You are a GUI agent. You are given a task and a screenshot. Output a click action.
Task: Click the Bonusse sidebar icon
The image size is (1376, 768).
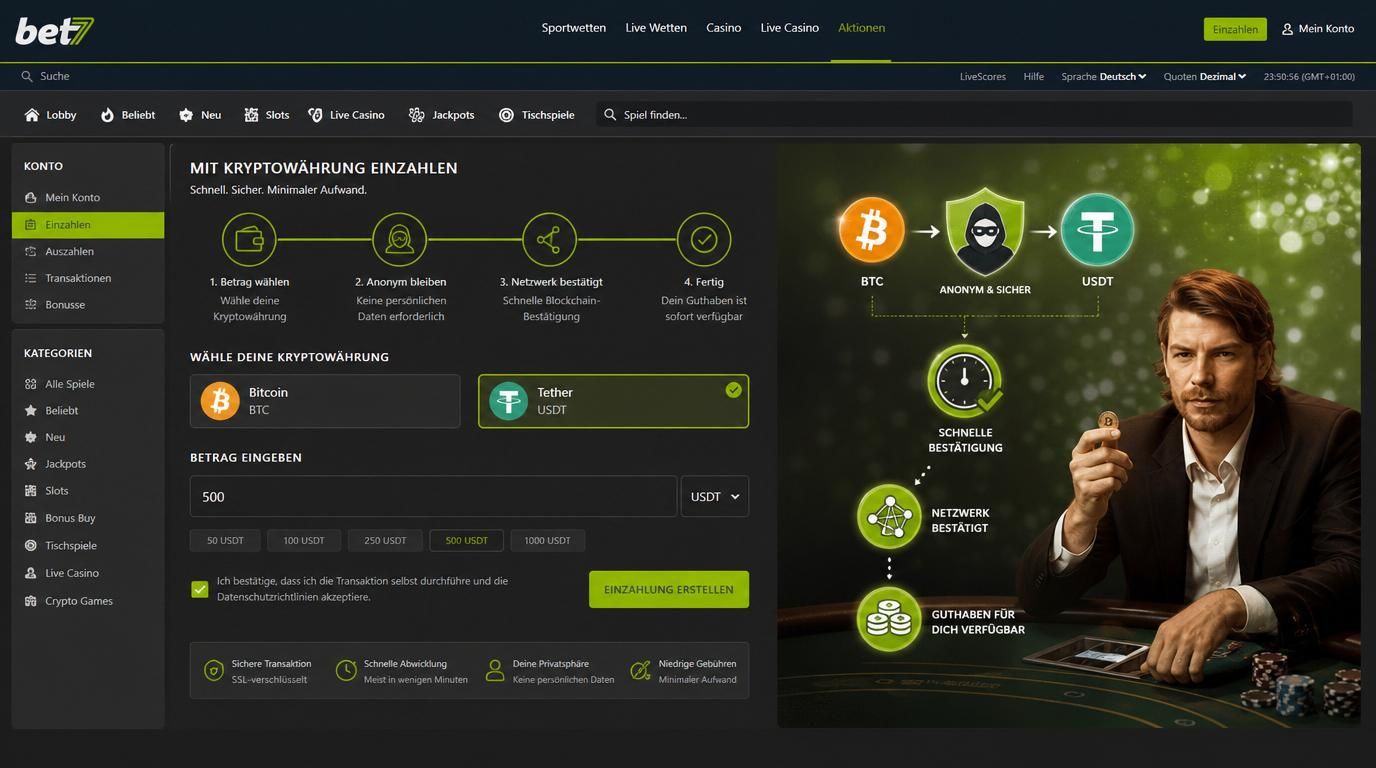click(31, 305)
